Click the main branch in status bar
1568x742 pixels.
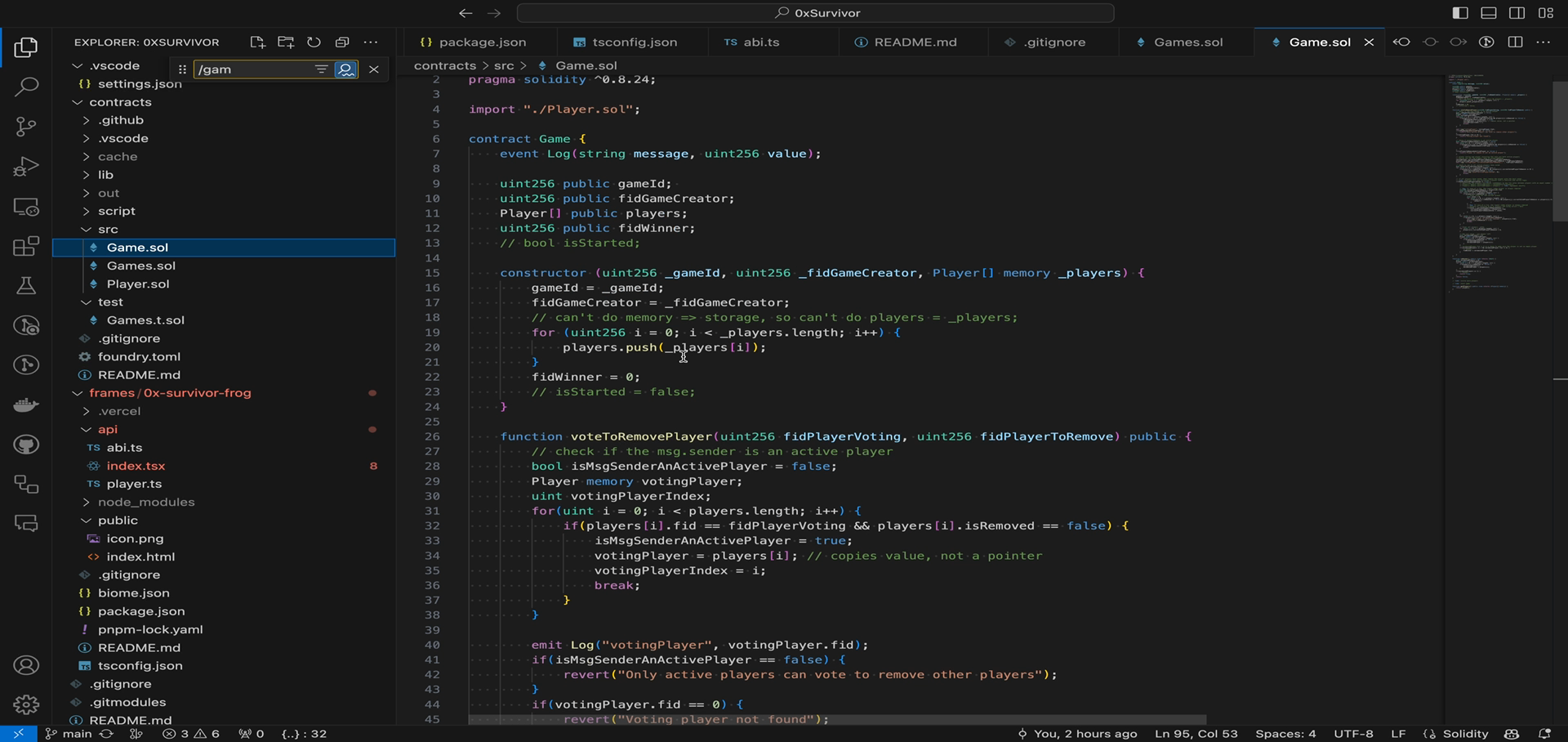coord(69,734)
